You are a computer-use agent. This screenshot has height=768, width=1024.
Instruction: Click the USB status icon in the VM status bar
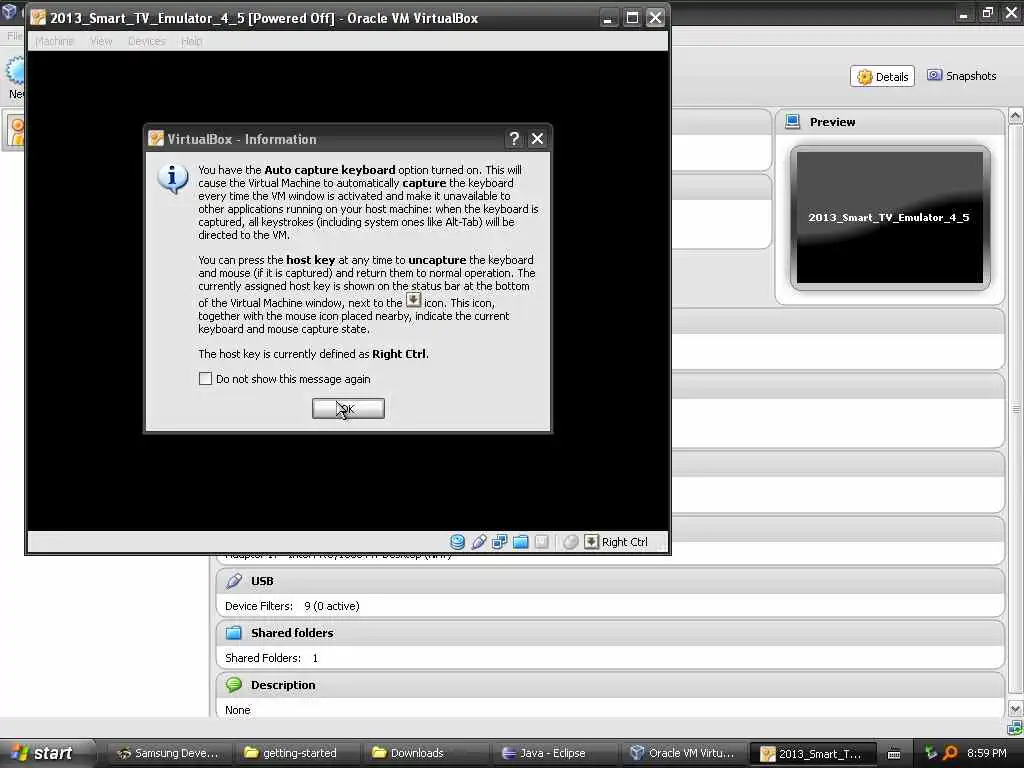[x=479, y=542]
